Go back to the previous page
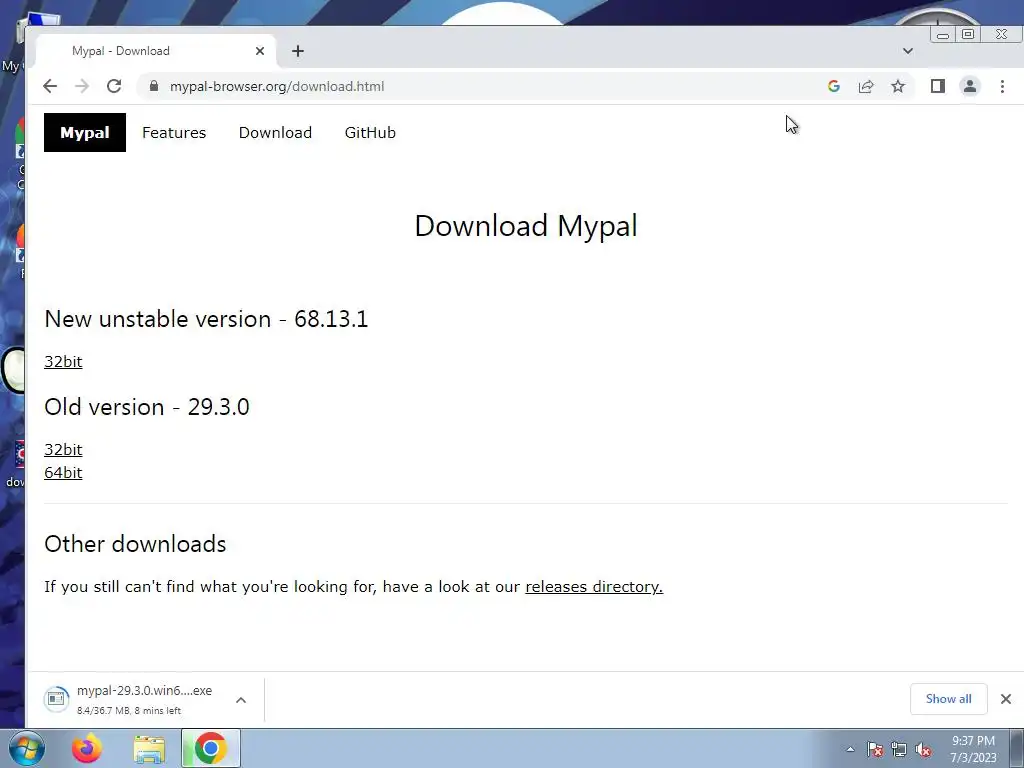This screenshot has width=1024, height=768. 50,86
